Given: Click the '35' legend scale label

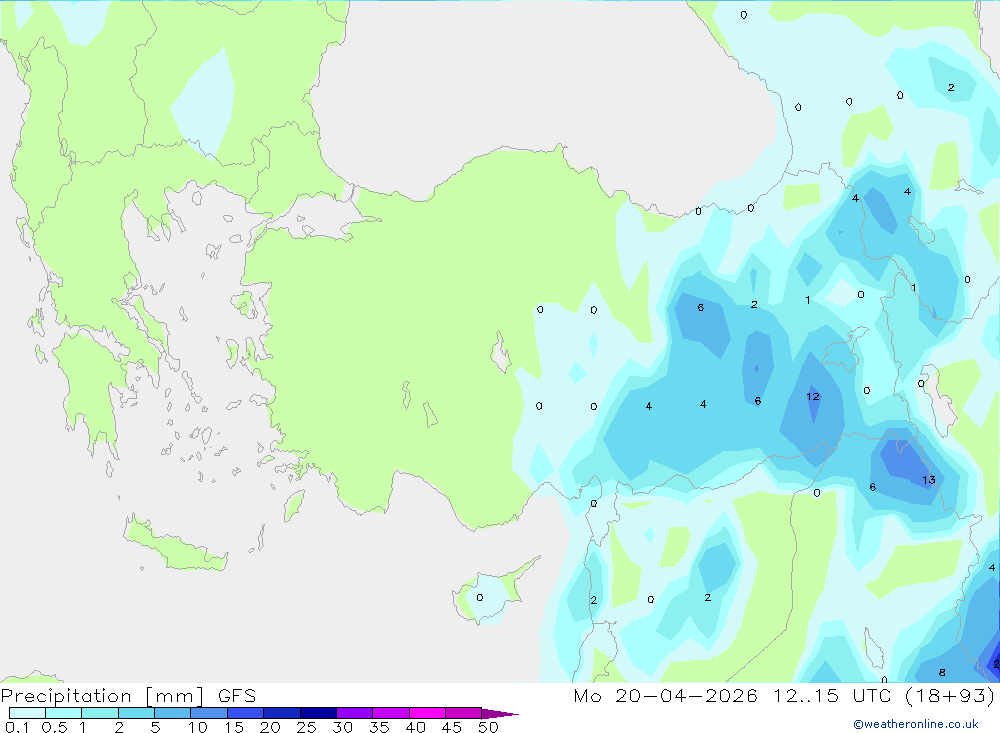Looking at the screenshot, I should [379, 727].
